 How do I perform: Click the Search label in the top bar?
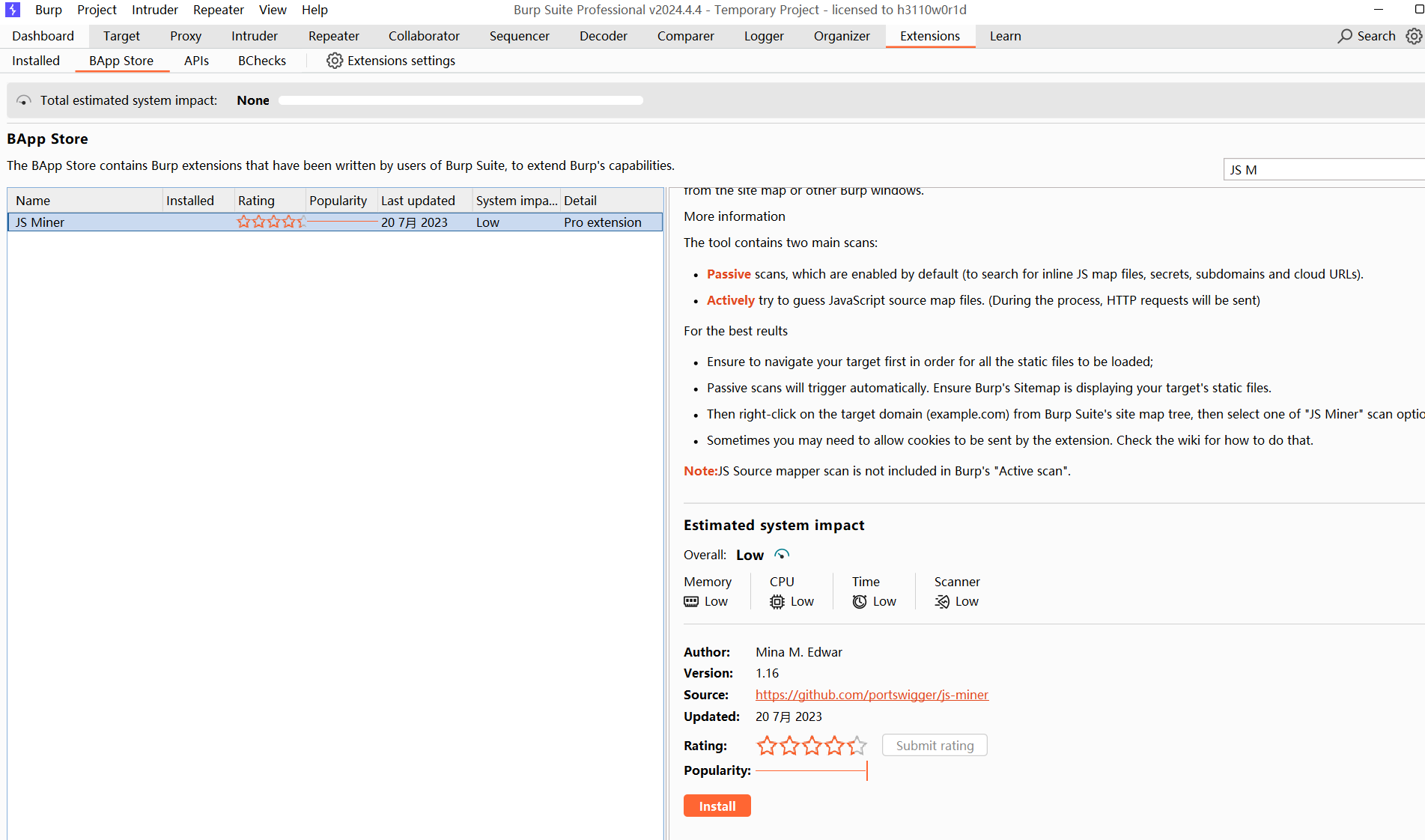click(x=1376, y=36)
